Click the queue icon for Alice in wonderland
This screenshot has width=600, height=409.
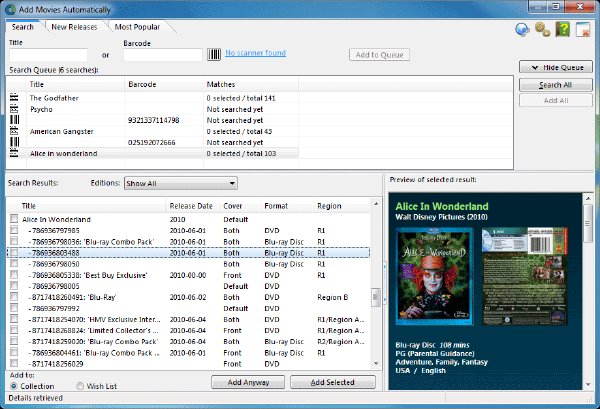pos(14,153)
